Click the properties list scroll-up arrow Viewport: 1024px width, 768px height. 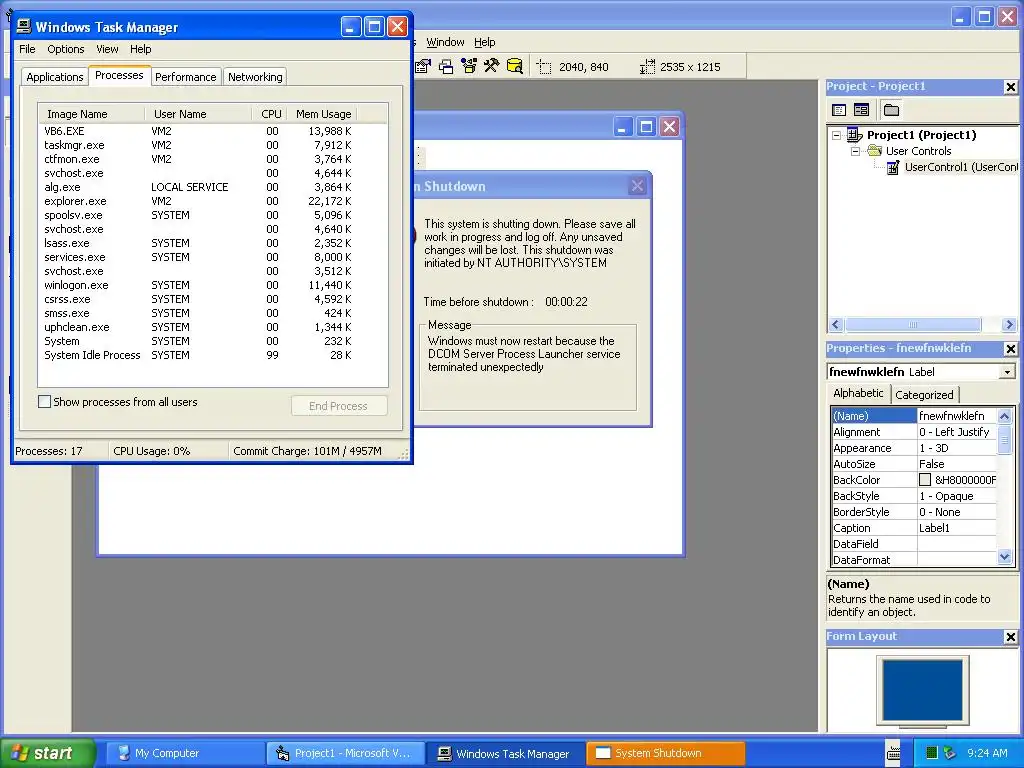1004,416
